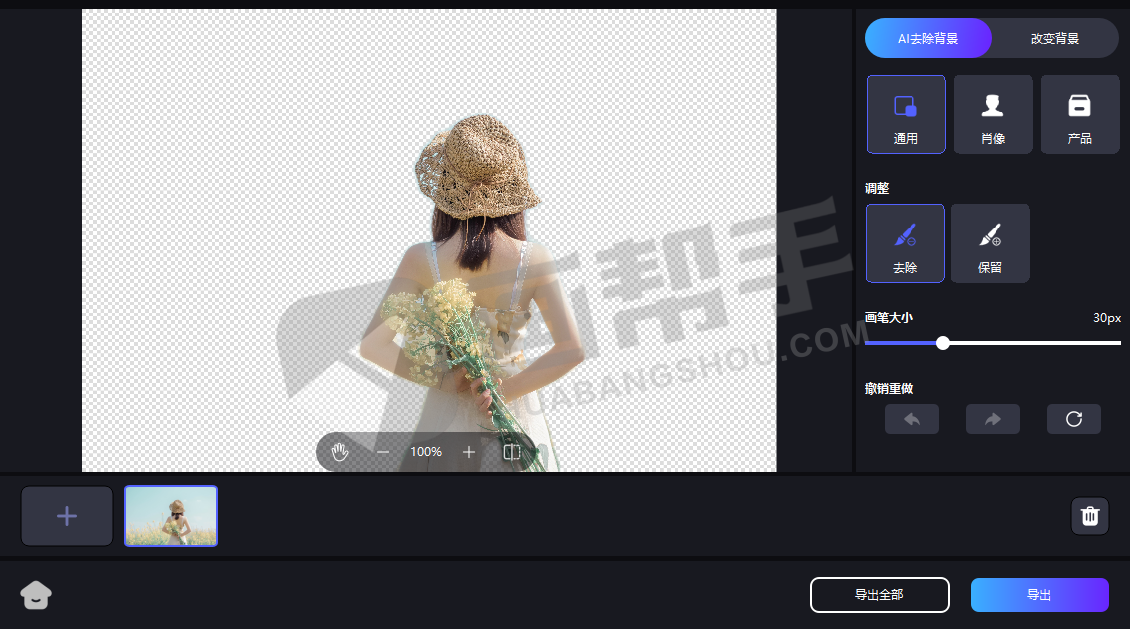Select the hand pan tool
The height and width of the screenshot is (629, 1130).
point(339,452)
